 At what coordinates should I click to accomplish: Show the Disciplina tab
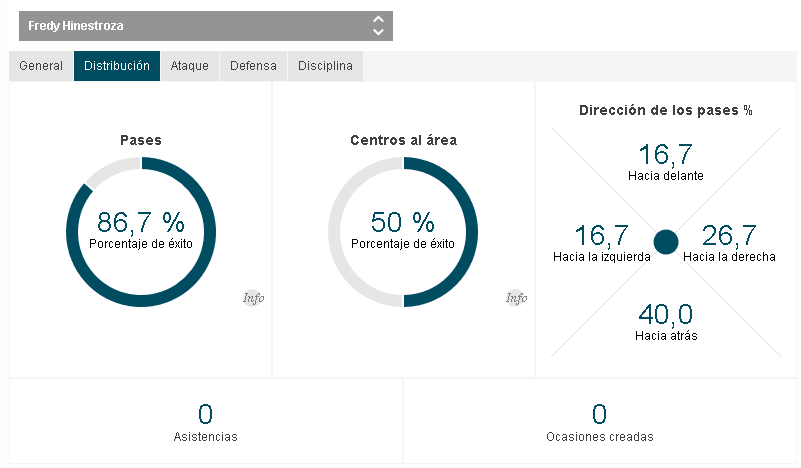click(325, 66)
